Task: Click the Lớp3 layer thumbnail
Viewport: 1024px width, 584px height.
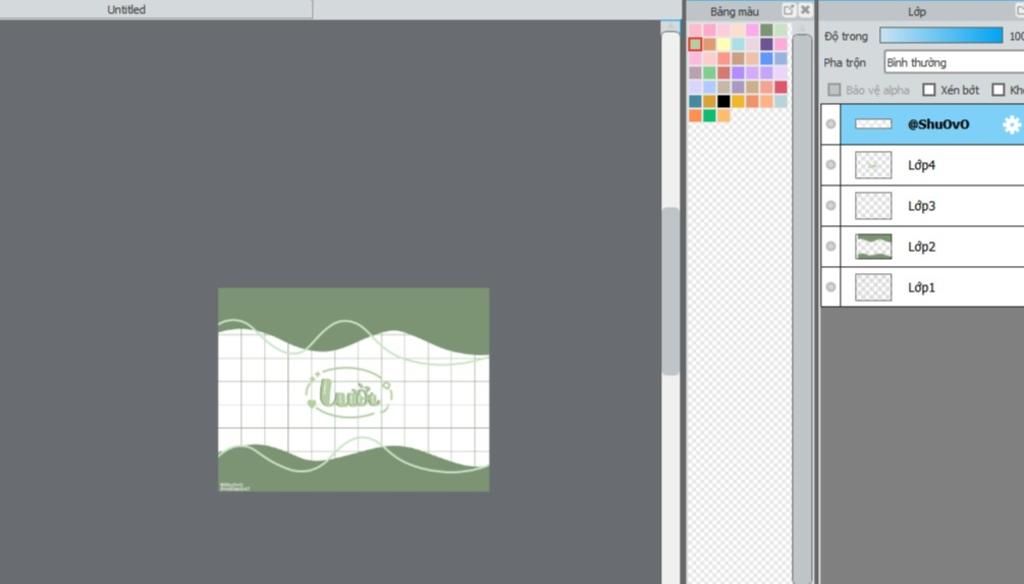Action: point(873,206)
